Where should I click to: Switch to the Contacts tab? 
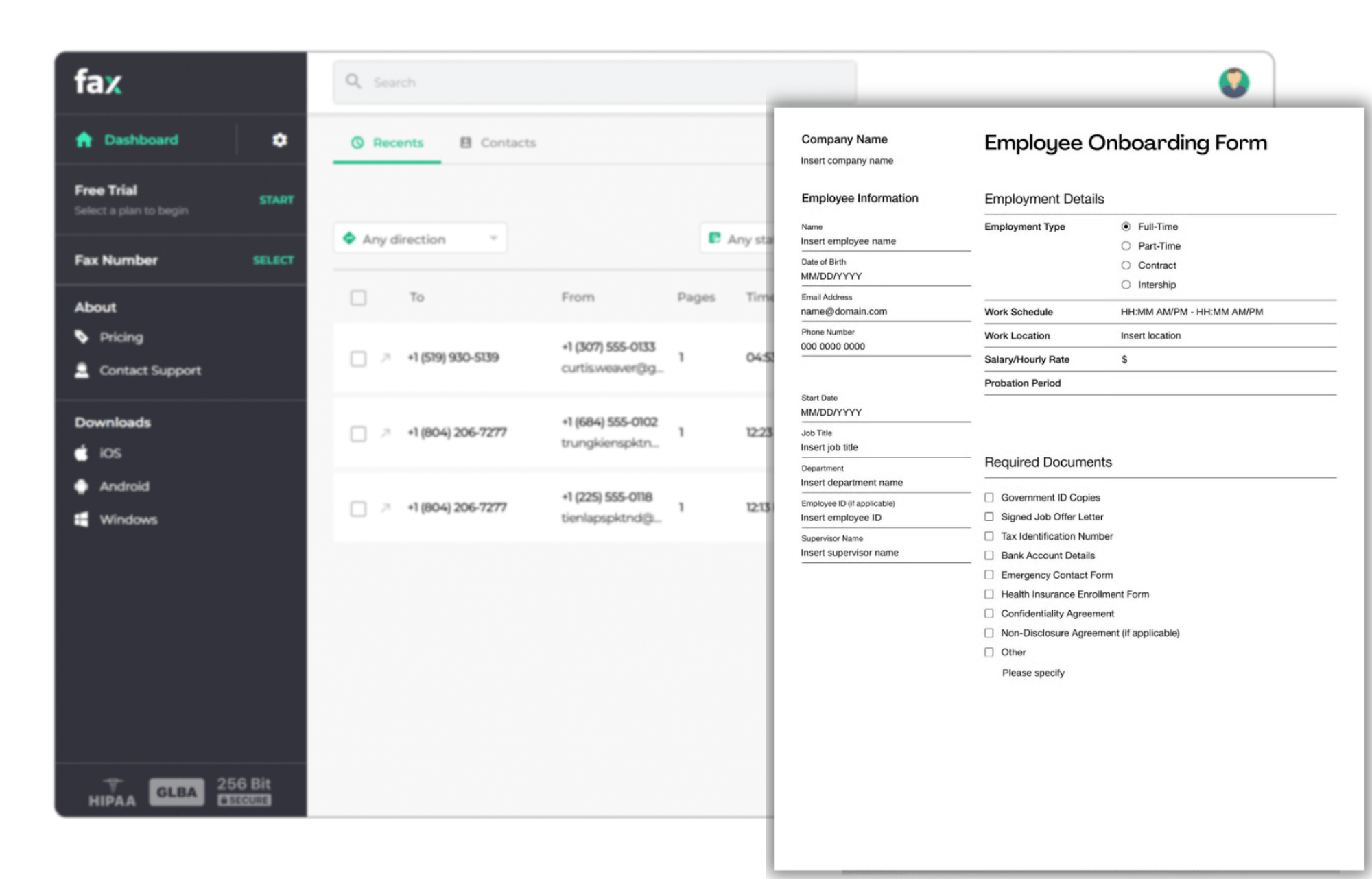coord(498,143)
